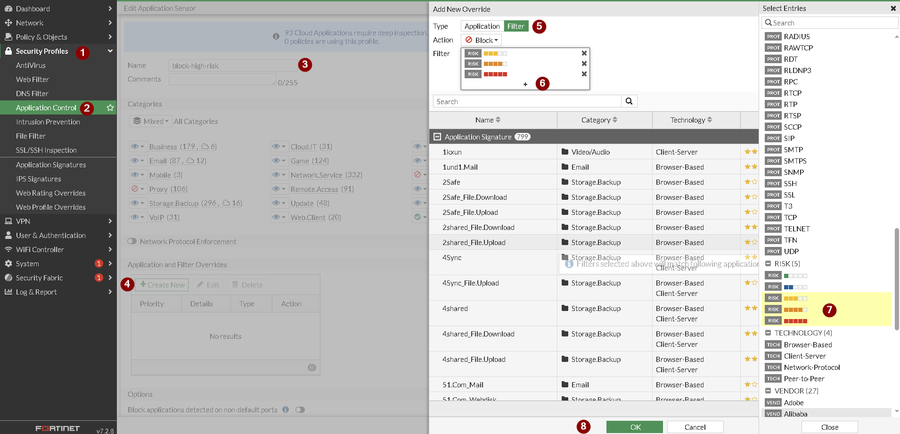
Task: Click the System gear icon
Action: click(x=8, y=264)
